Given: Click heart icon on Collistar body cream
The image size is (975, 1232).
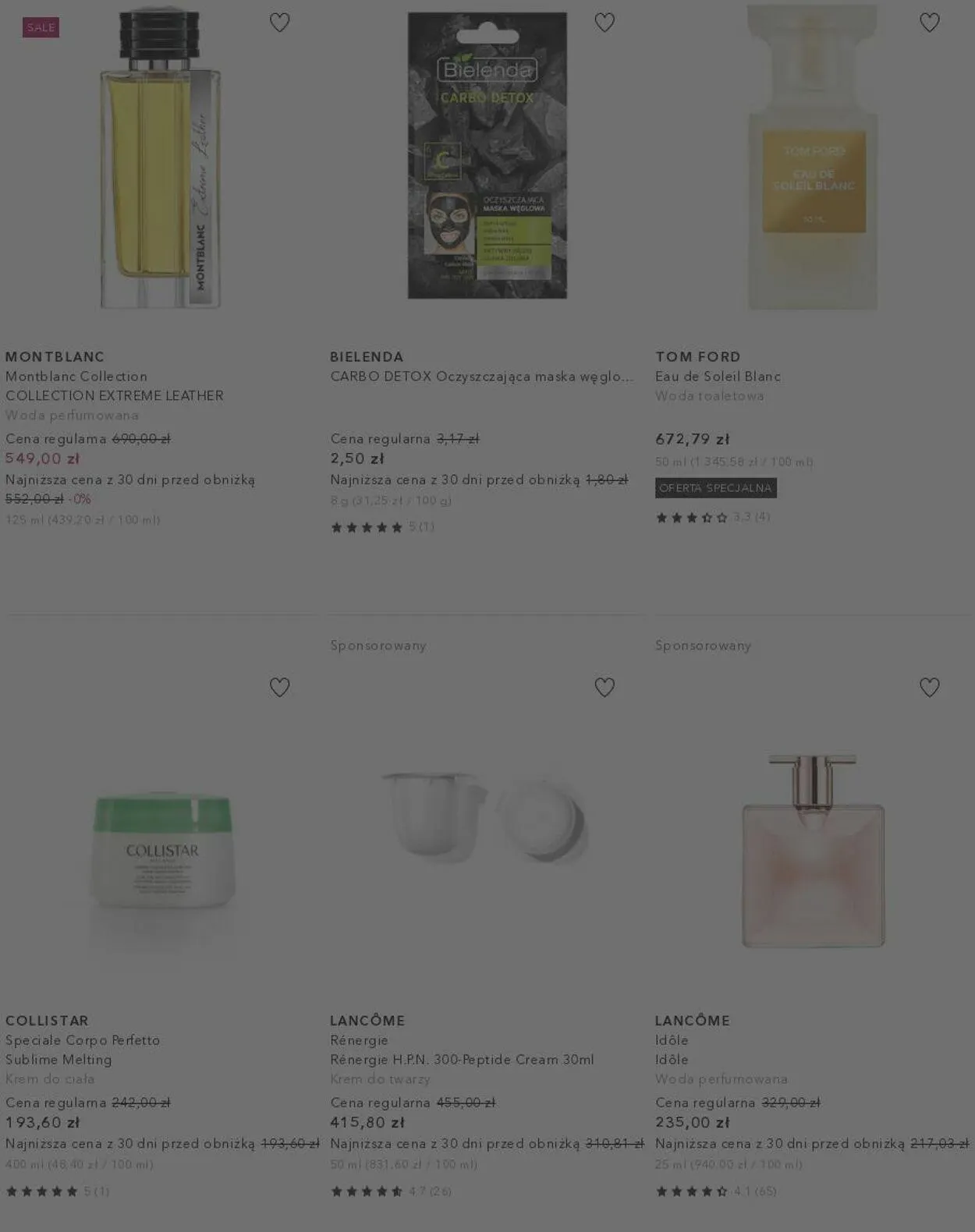Looking at the screenshot, I should pos(279,687).
